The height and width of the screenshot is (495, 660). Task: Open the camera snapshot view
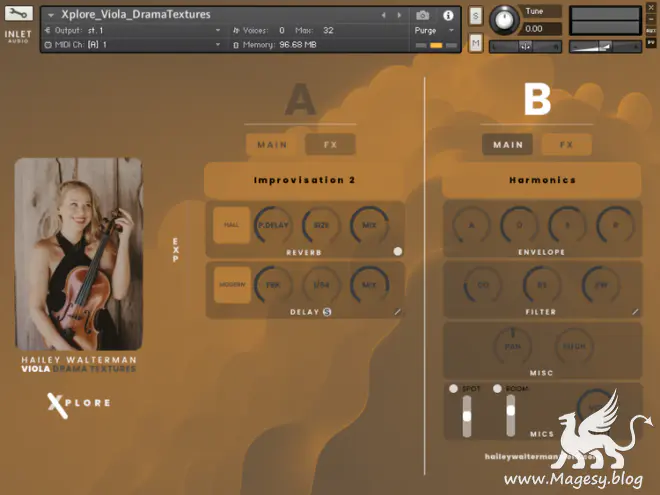pos(422,16)
